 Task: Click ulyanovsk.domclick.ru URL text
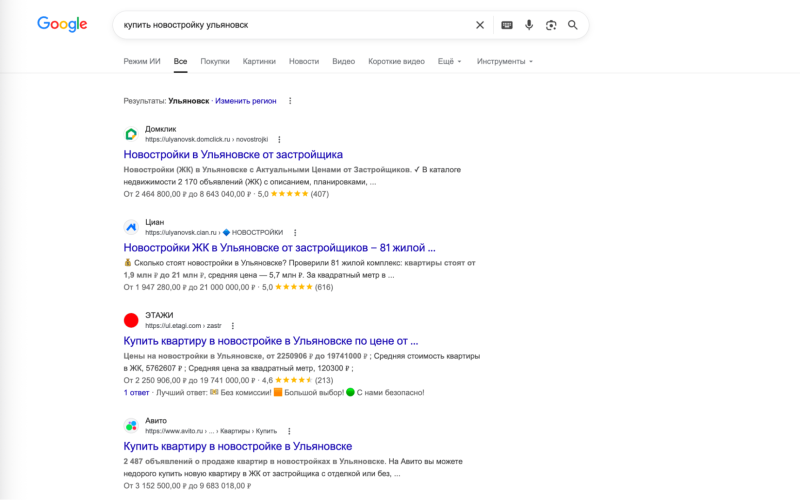(x=206, y=139)
